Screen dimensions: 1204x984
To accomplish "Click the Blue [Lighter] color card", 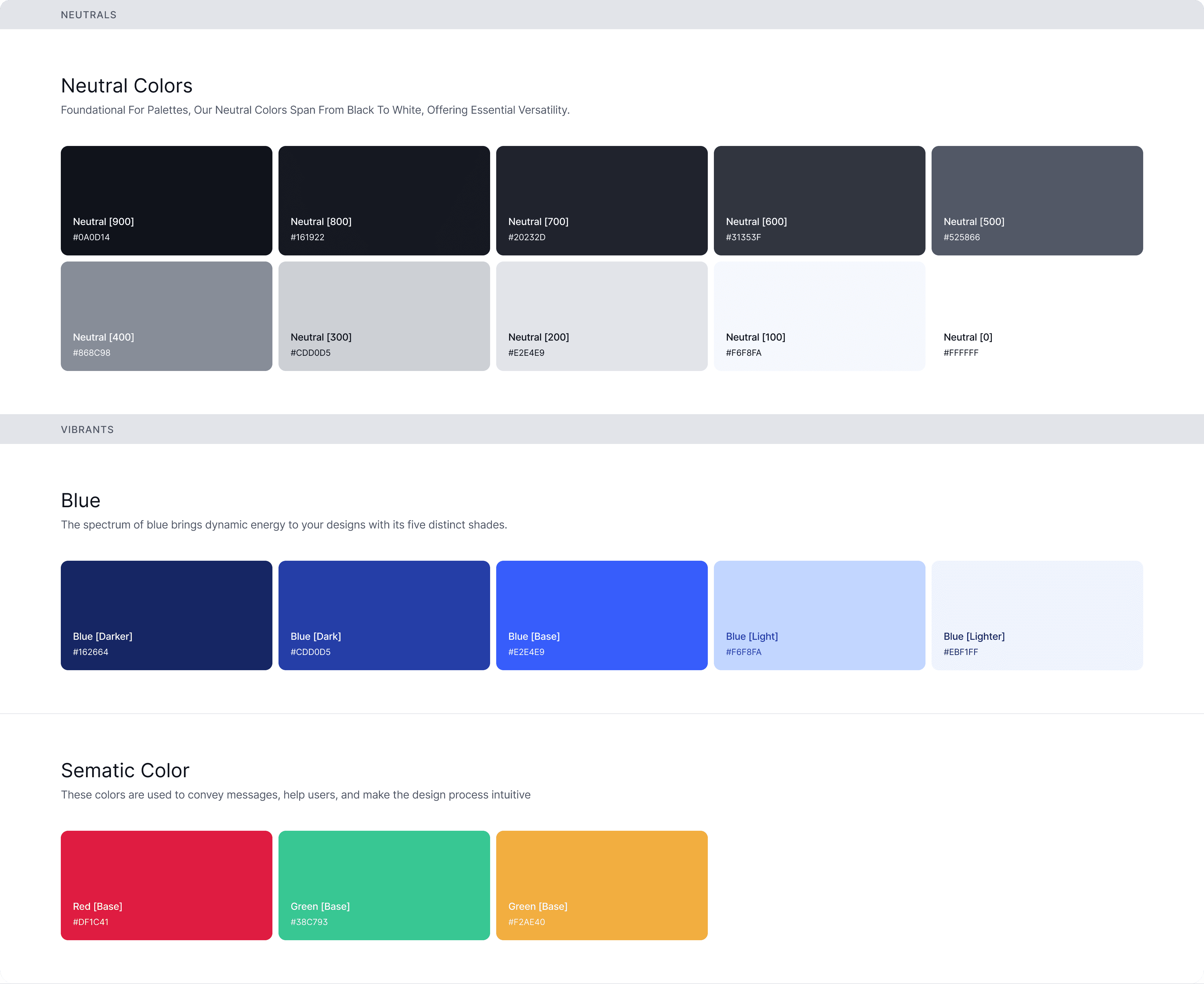I will (1036, 615).
